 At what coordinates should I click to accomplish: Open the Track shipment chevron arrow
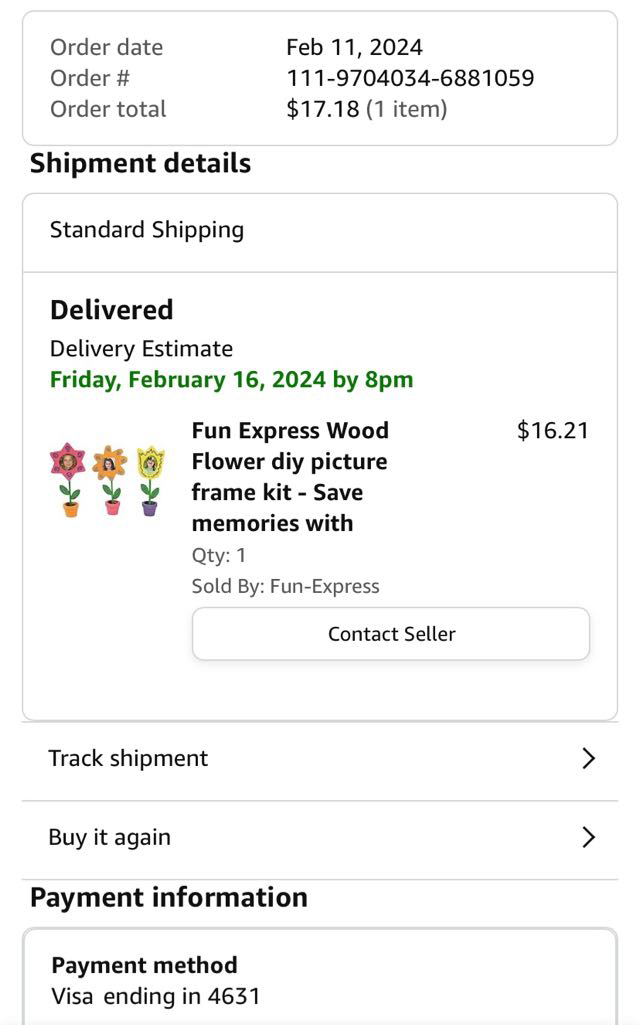coord(588,759)
